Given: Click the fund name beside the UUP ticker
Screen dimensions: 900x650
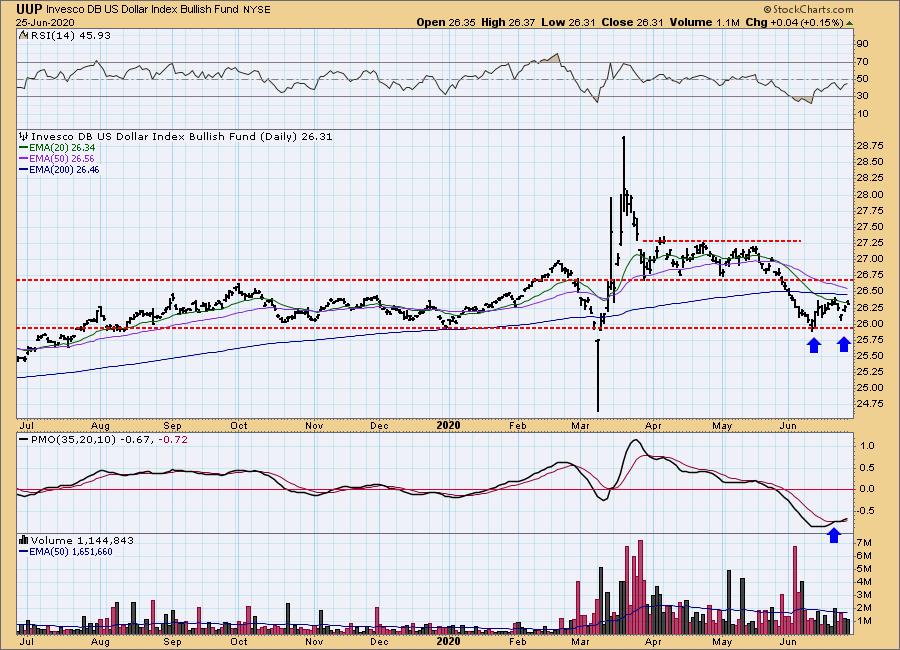Looking at the screenshot, I should (x=142, y=10).
